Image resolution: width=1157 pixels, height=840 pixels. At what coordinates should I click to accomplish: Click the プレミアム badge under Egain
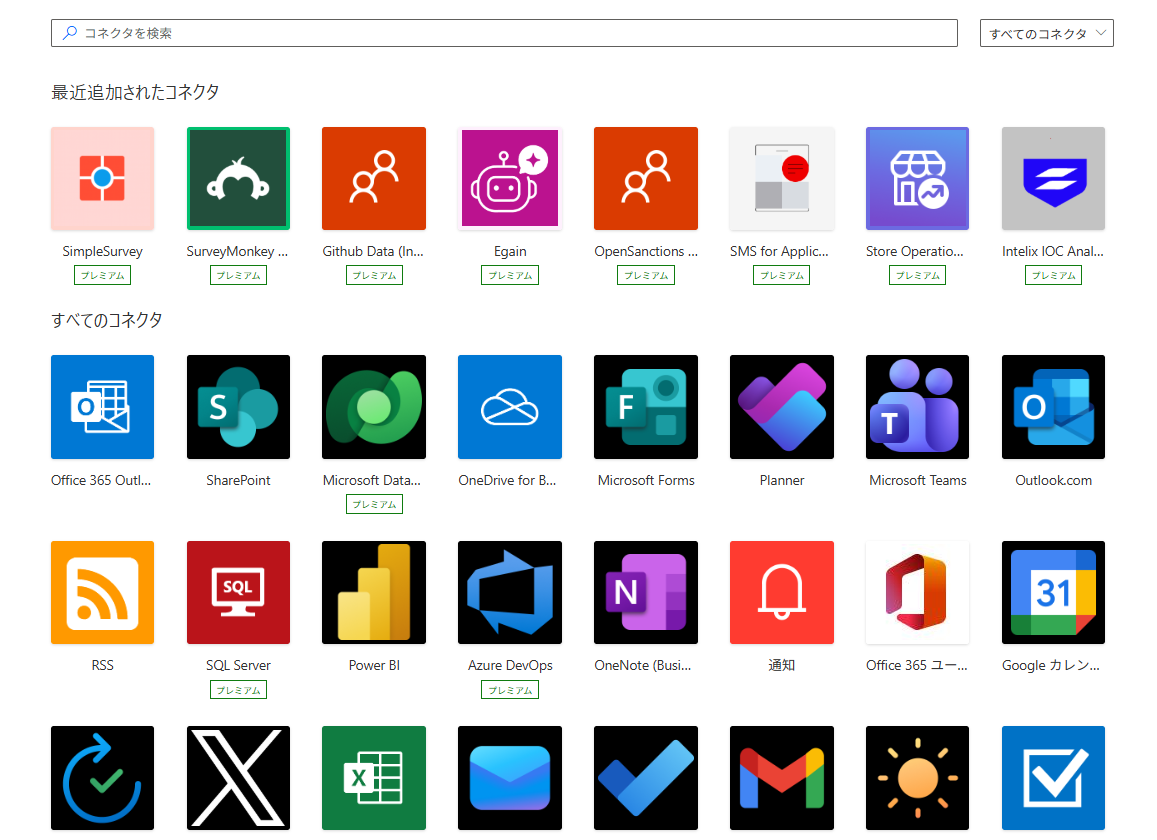click(510, 275)
